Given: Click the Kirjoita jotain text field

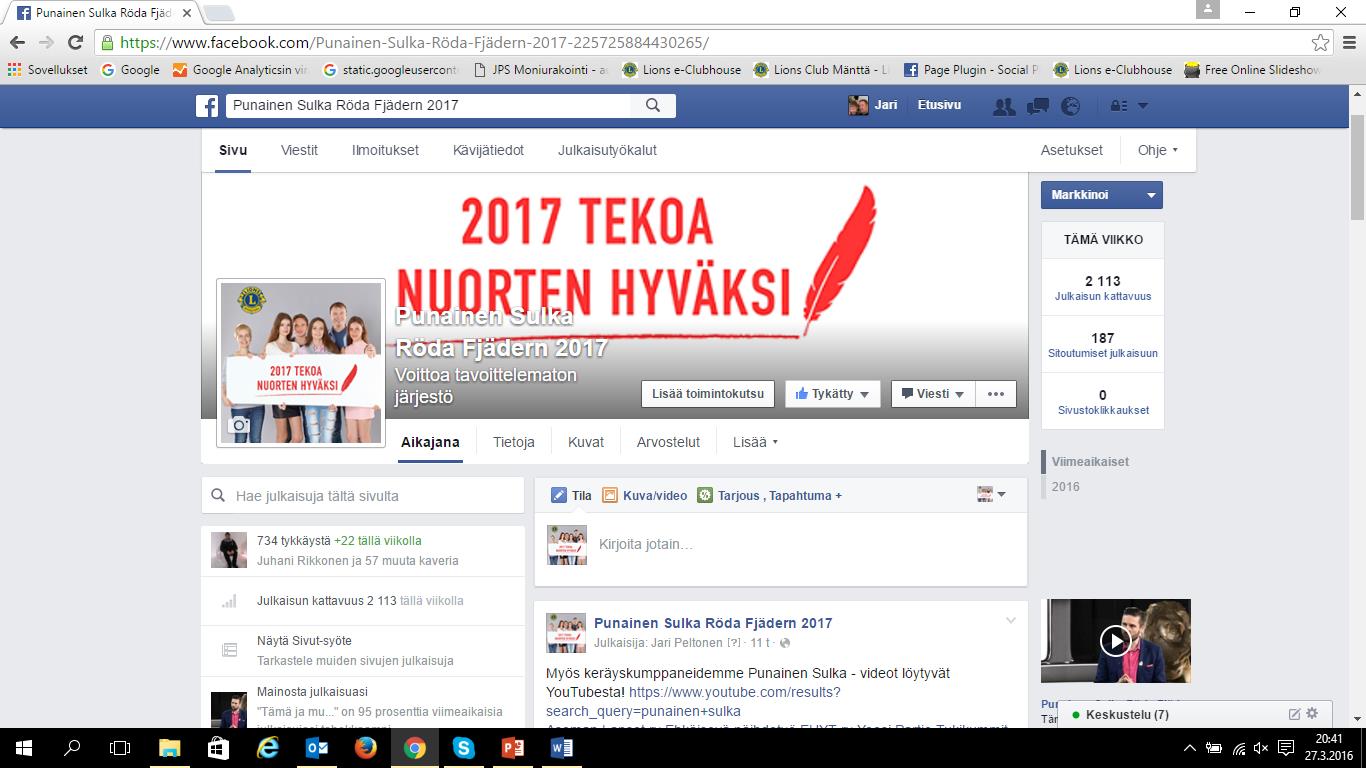Looking at the screenshot, I should [781, 545].
